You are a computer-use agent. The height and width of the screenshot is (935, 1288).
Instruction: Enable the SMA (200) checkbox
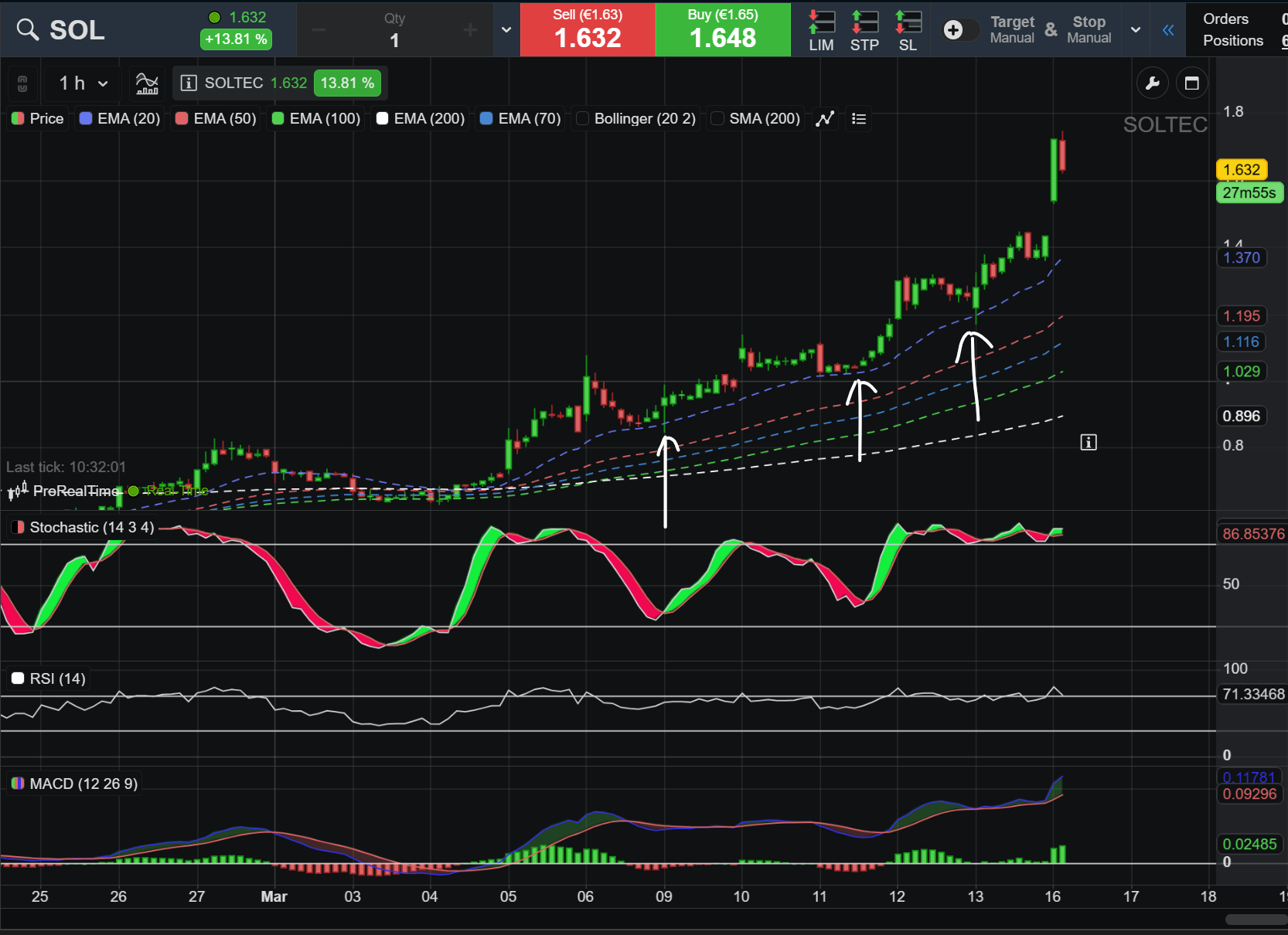717,118
